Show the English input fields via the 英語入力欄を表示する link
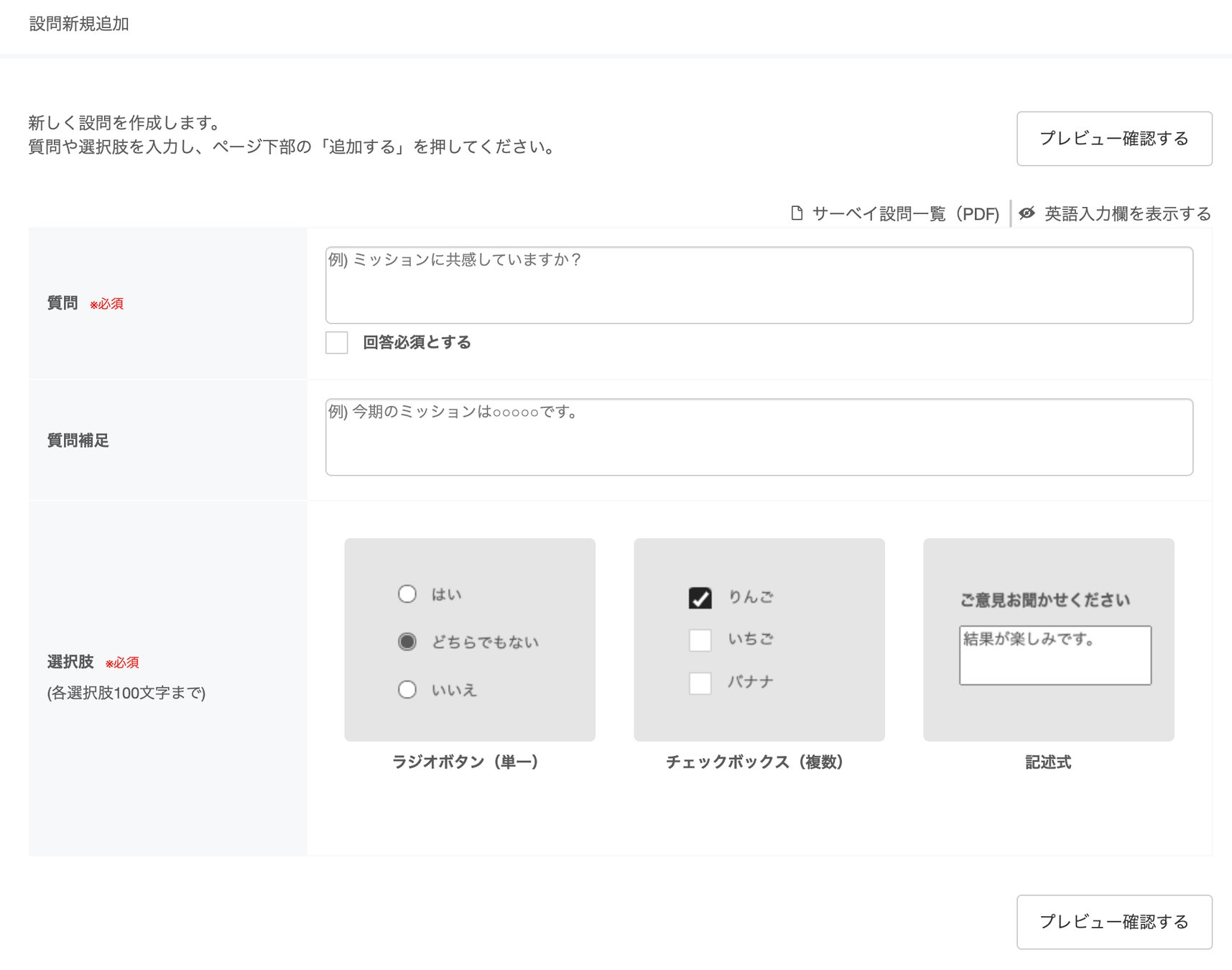The width and height of the screenshot is (1232, 970). 1128,214
